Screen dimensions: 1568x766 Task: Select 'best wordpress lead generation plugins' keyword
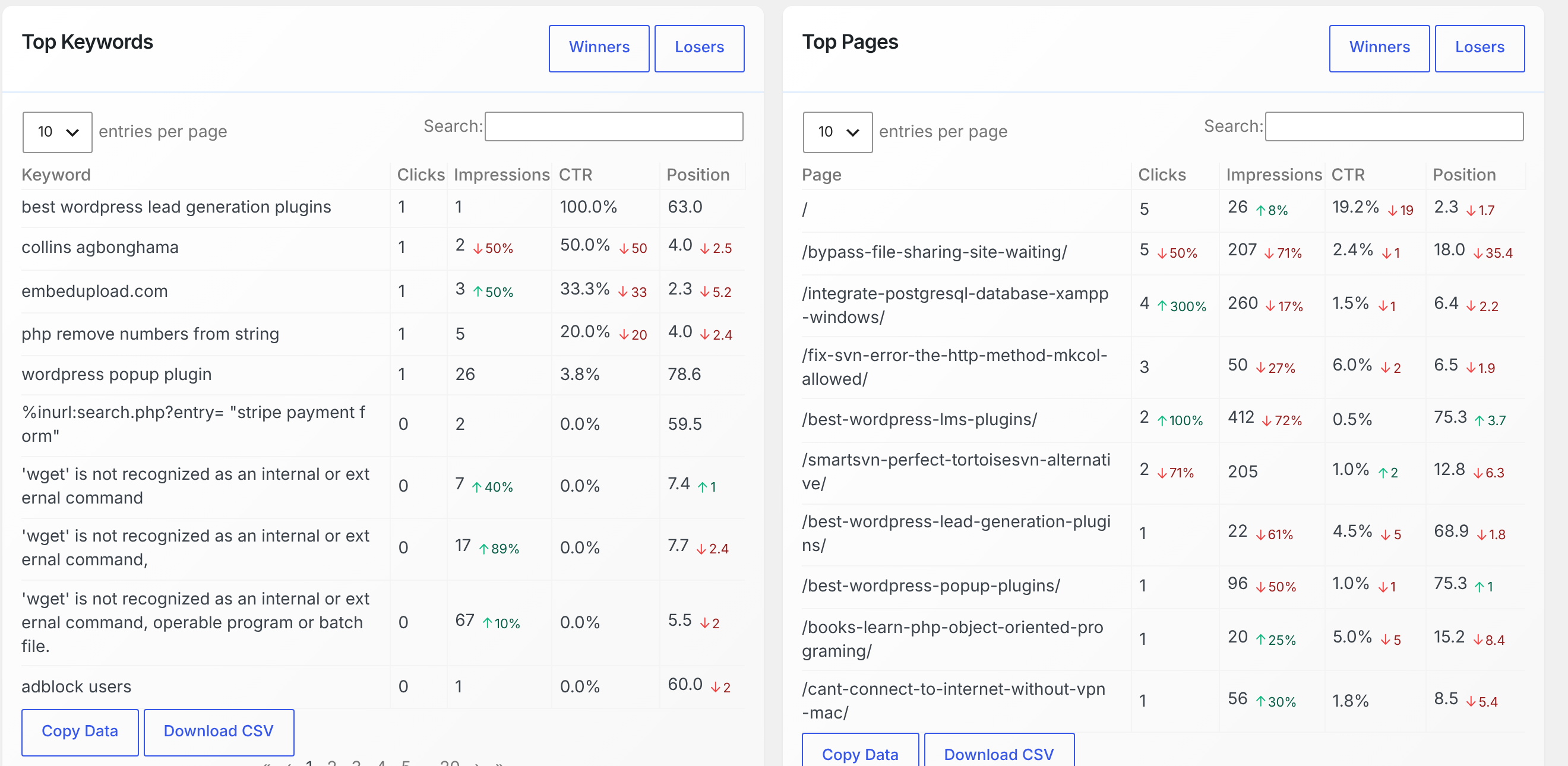point(176,207)
